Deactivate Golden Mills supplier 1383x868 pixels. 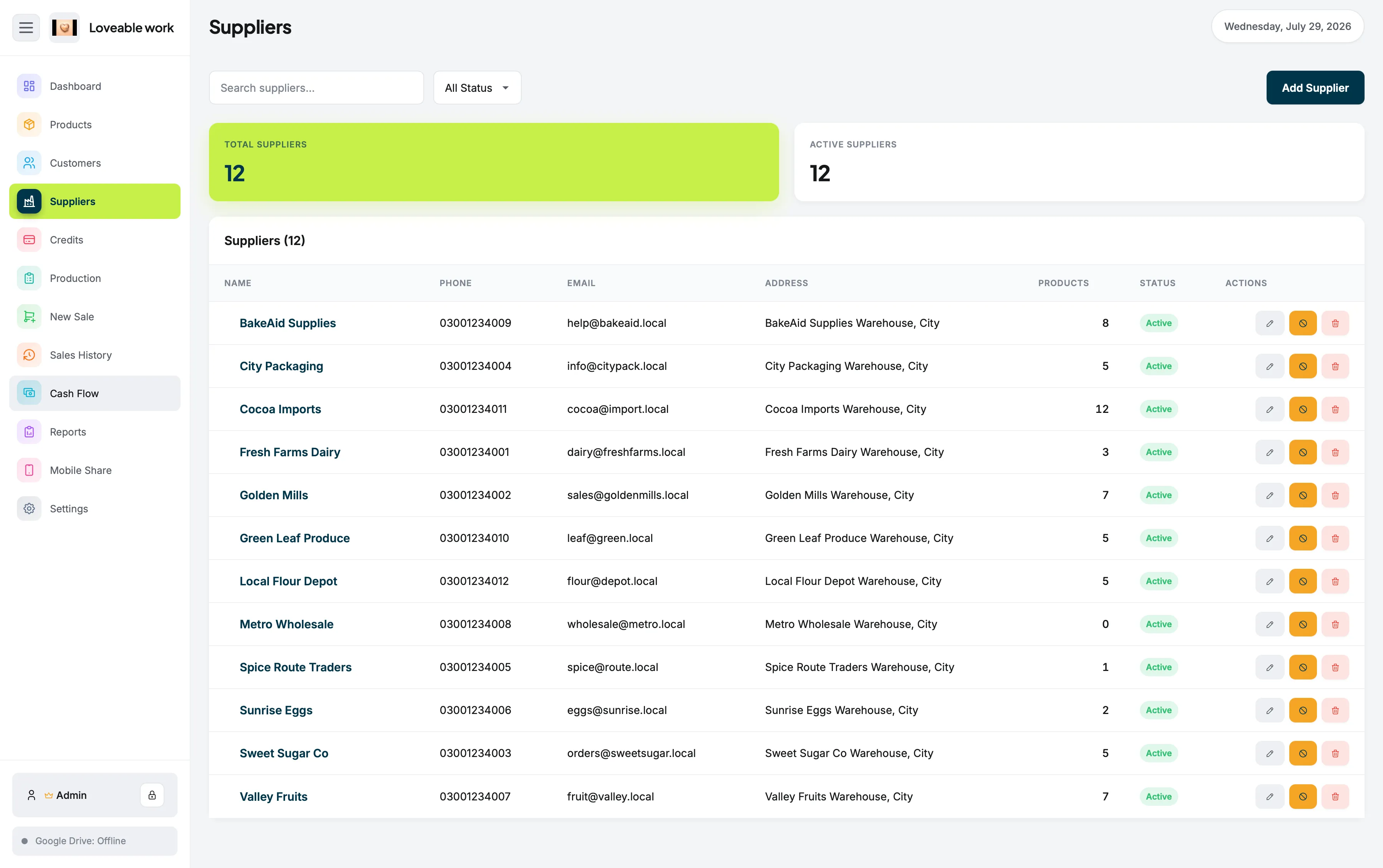pyautogui.click(x=1303, y=495)
